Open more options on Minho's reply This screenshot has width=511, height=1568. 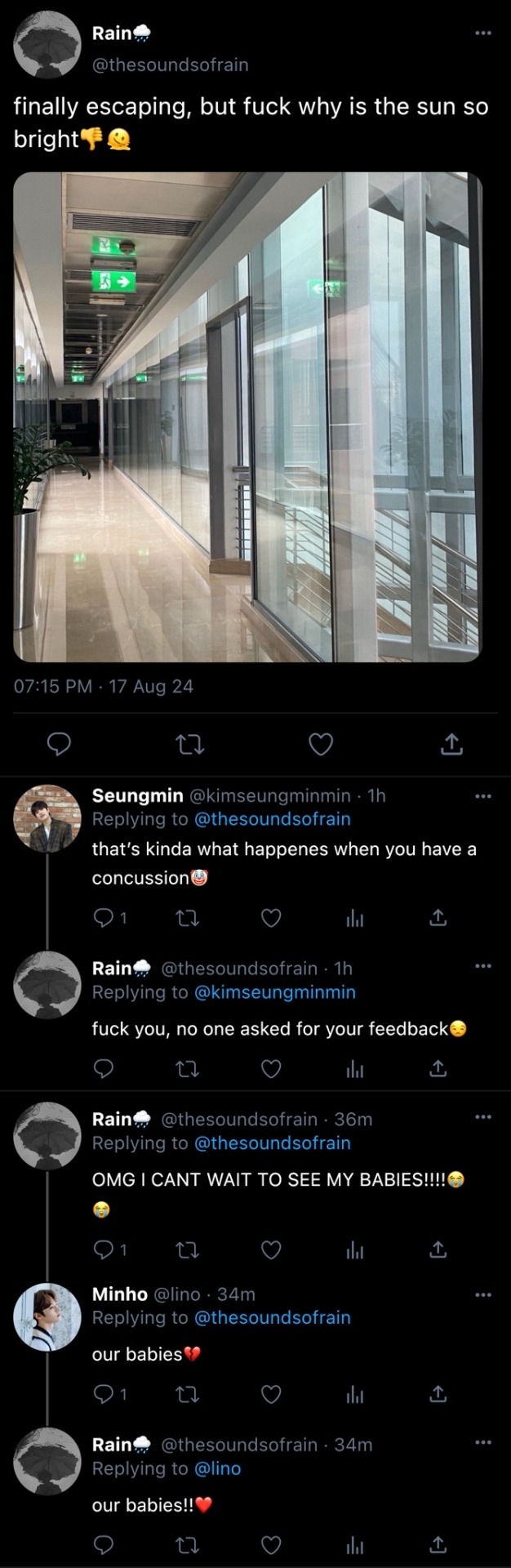pos(483,1294)
